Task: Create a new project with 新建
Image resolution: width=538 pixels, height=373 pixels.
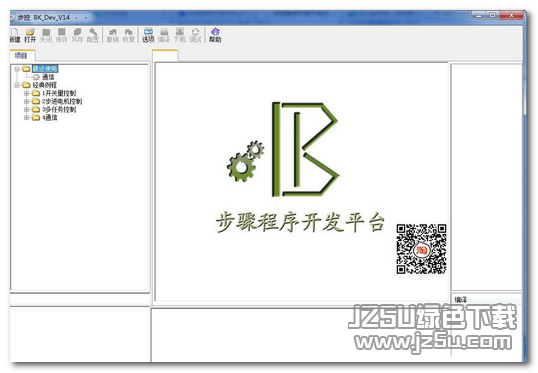Action: [x=15, y=36]
